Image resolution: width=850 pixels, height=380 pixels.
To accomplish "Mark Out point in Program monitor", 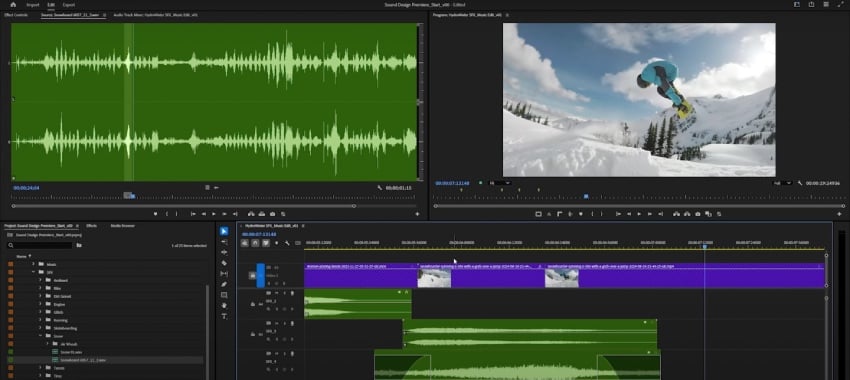I will coord(602,214).
